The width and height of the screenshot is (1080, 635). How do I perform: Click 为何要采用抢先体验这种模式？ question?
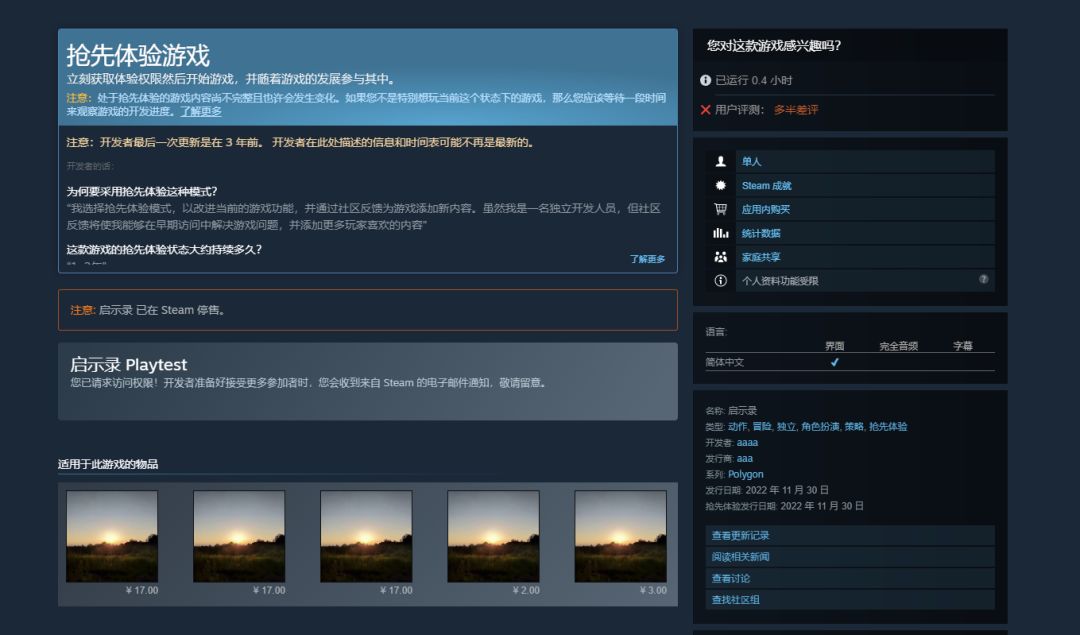click(142, 191)
